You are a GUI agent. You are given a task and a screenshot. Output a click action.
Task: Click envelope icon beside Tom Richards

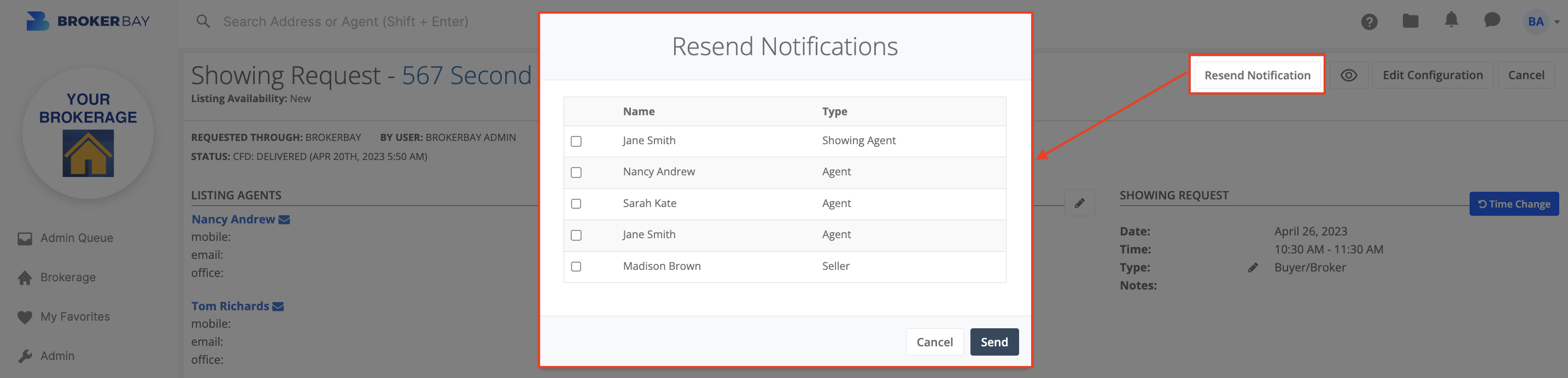278,307
